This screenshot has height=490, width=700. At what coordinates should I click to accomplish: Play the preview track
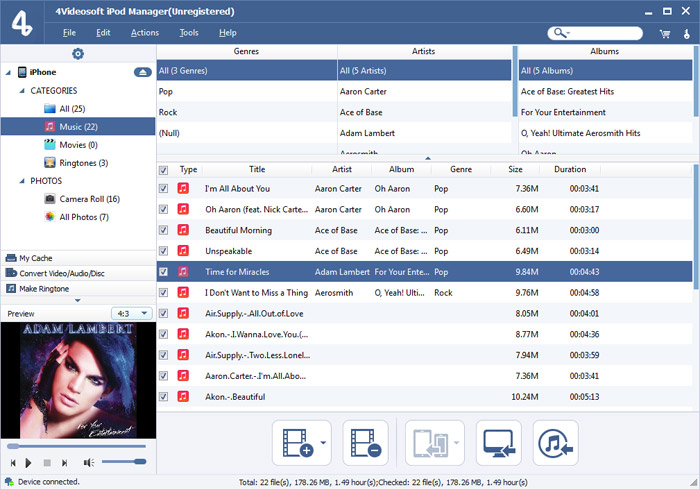tap(29, 463)
